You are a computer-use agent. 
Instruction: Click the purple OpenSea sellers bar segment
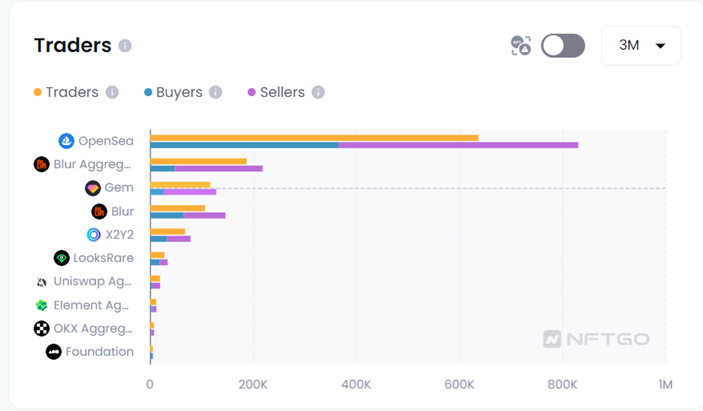click(458, 145)
